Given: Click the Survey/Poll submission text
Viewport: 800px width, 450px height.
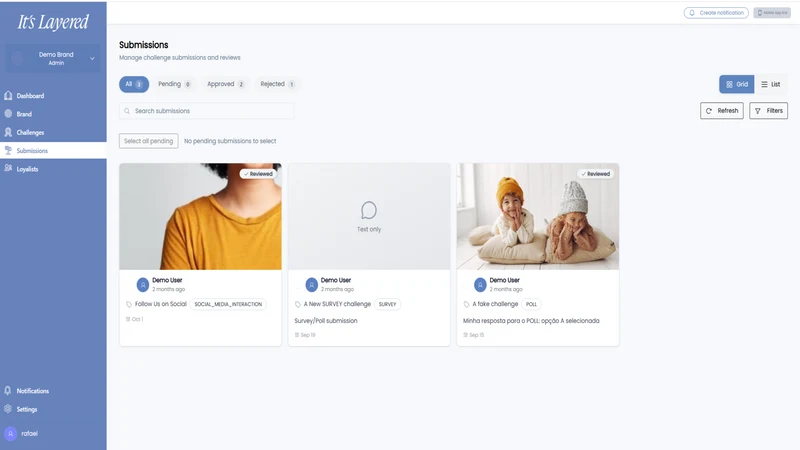Looking at the screenshot, I should coord(326,321).
